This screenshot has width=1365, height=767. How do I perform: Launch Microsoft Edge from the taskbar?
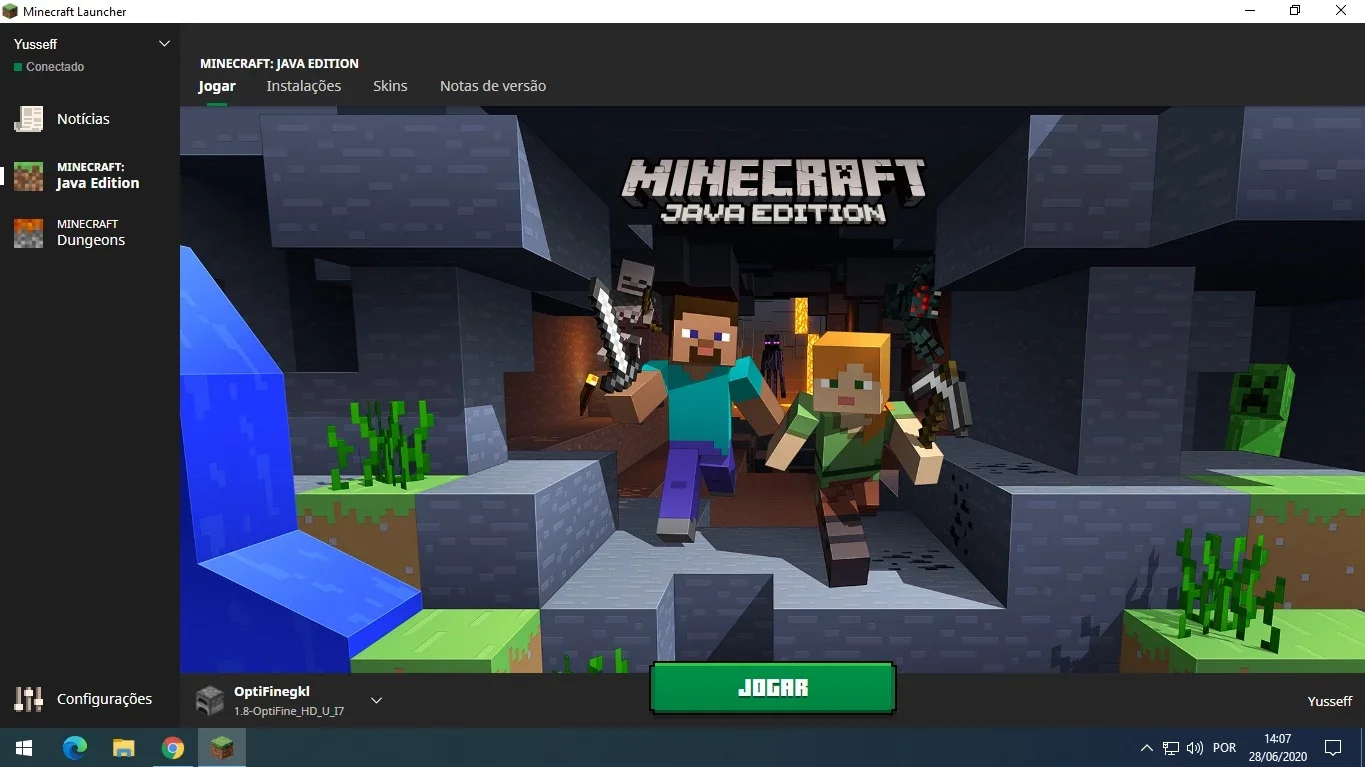(x=75, y=748)
